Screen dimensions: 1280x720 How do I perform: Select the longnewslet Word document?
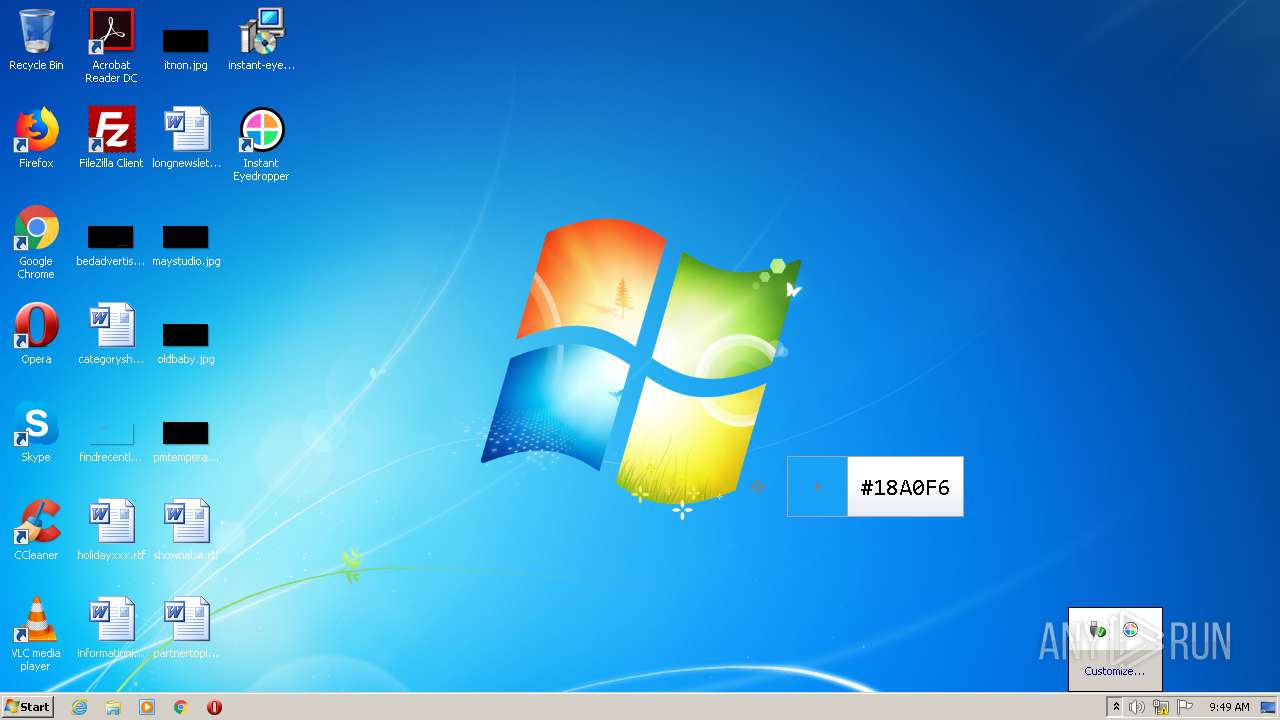point(186,138)
